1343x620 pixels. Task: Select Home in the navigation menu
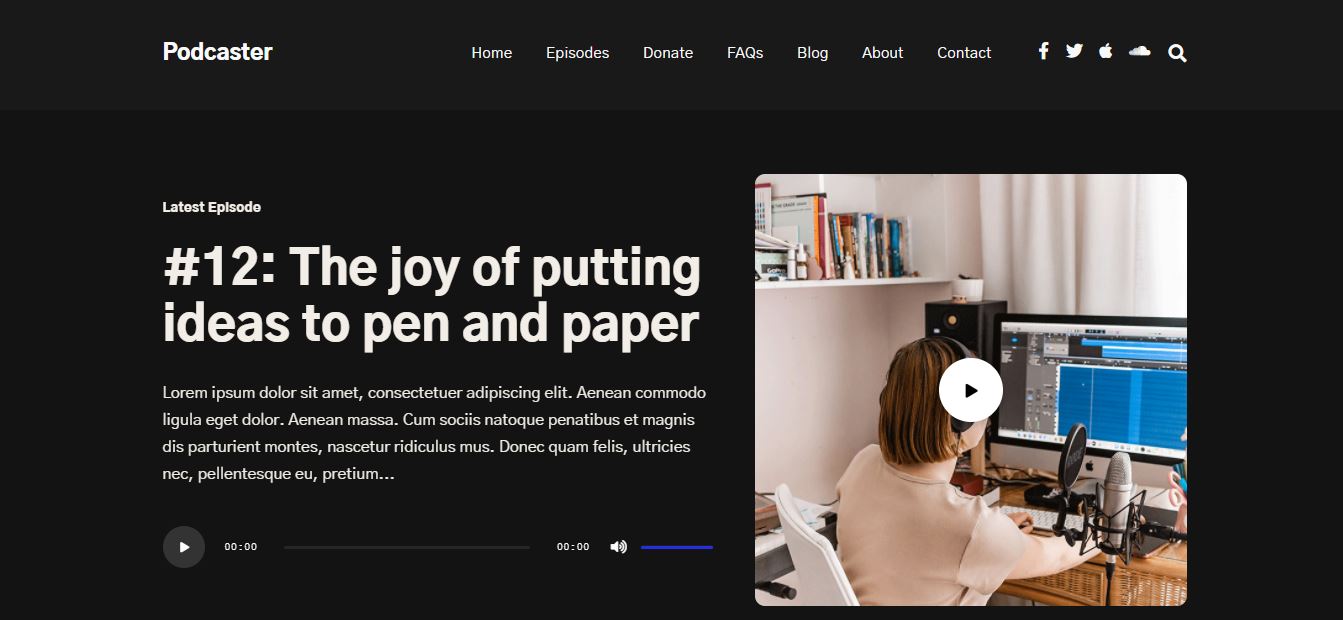491,53
